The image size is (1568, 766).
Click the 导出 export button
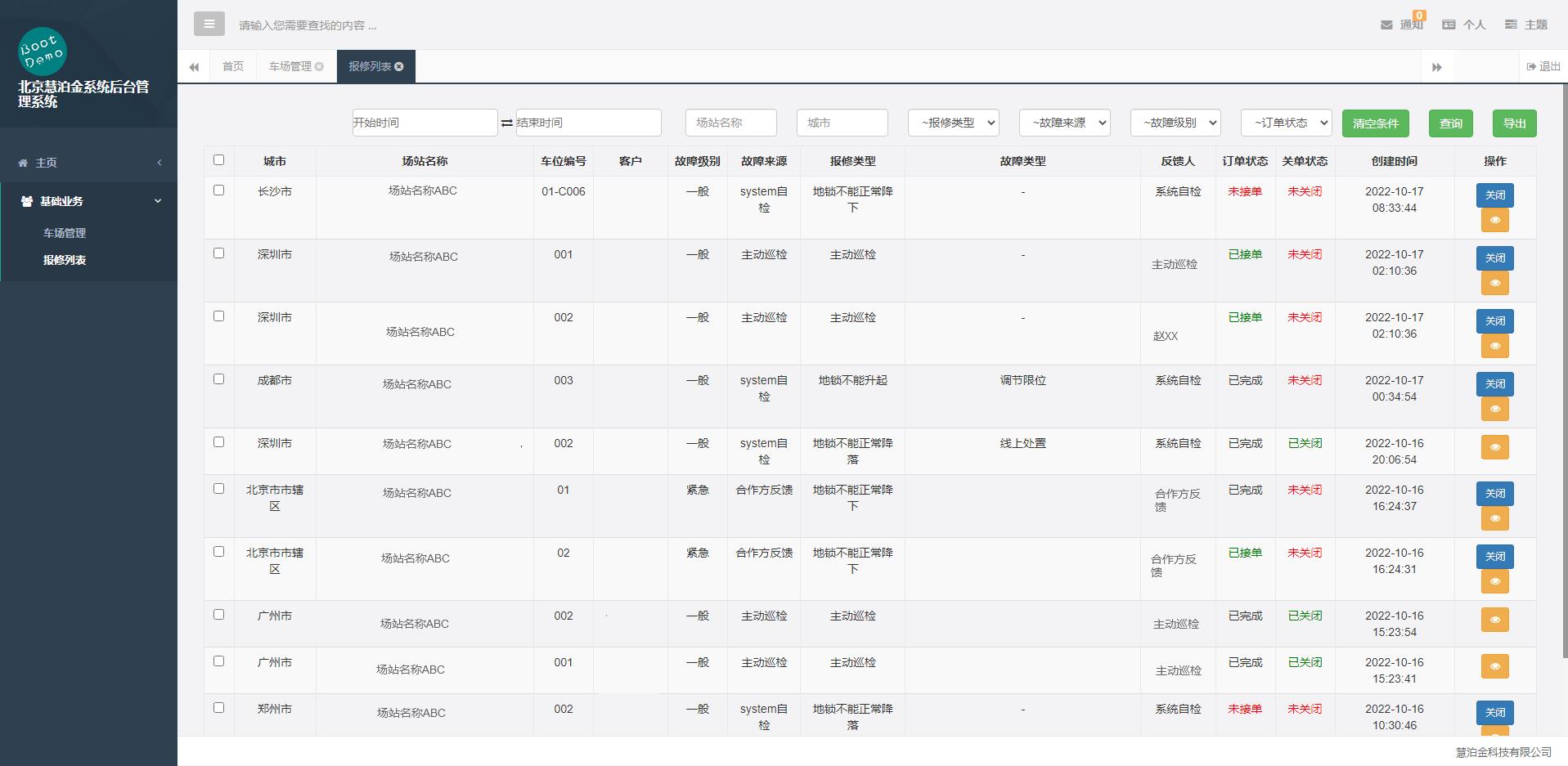click(x=1514, y=123)
